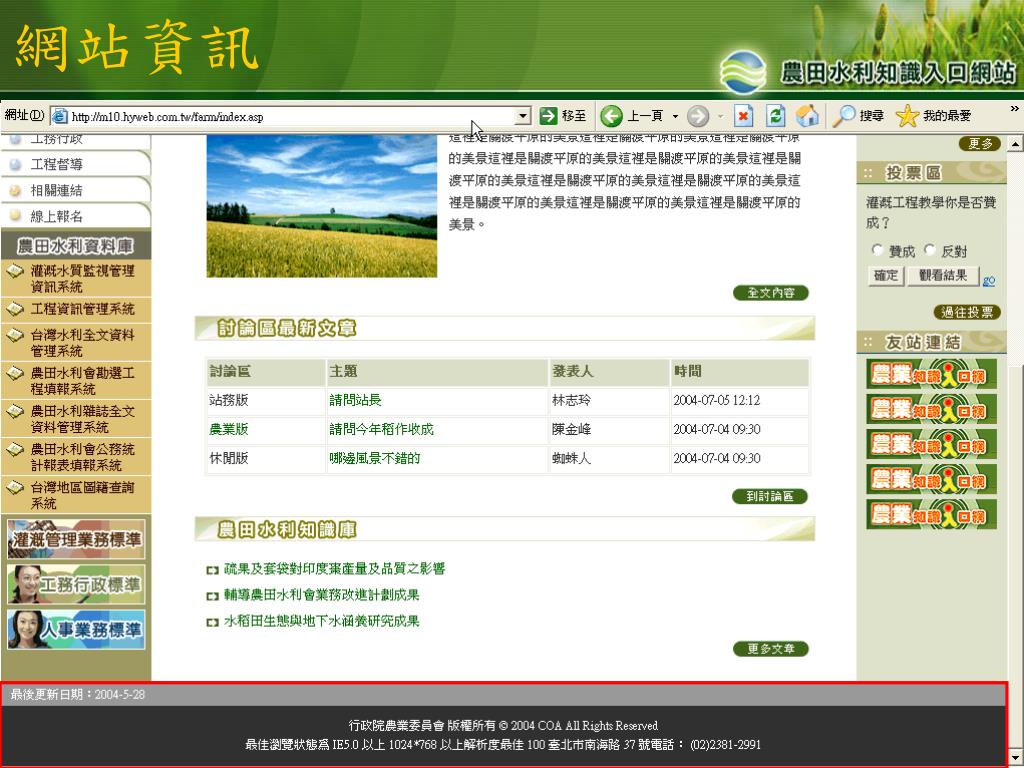This screenshot has width=1024, height=768.
Task: Click the 灌溉管理業務標準 banner
Action: pos(76,539)
